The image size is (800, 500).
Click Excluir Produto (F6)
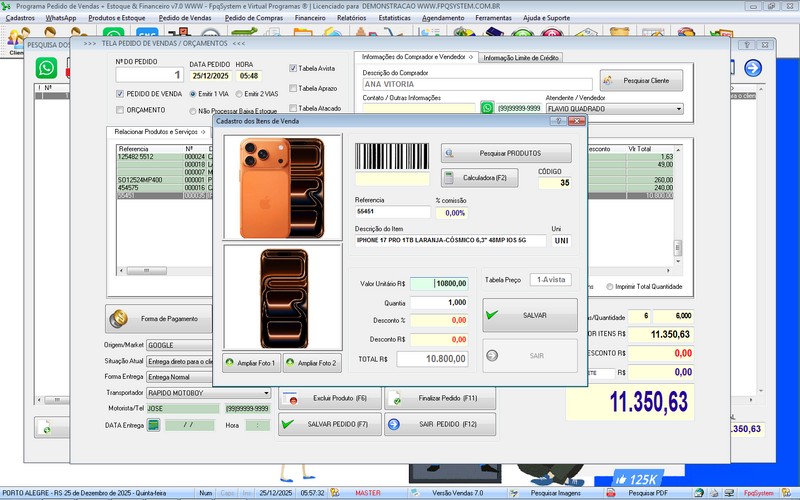tap(330, 398)
